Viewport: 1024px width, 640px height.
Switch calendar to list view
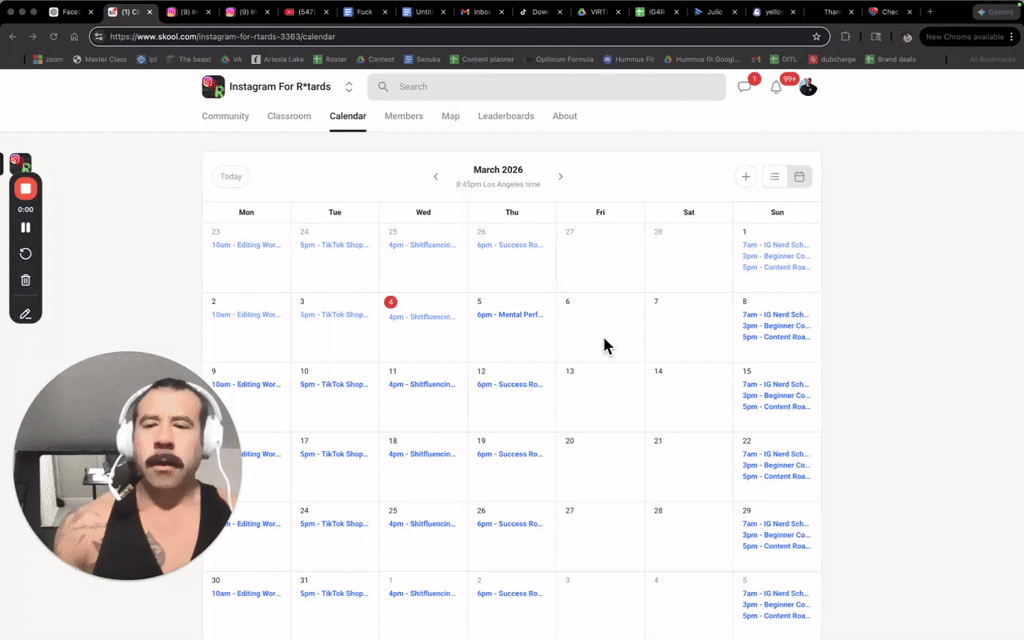coord(774,176)
